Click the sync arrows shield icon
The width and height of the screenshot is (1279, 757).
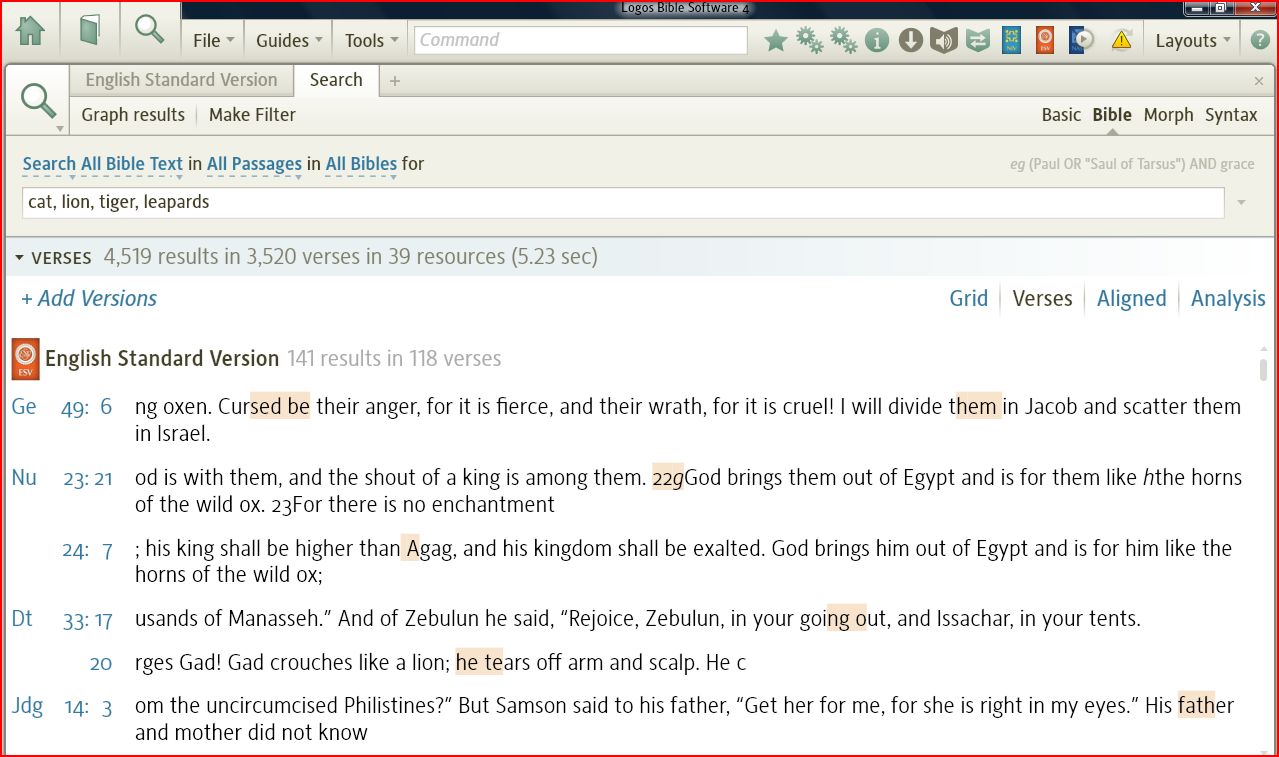977,40
